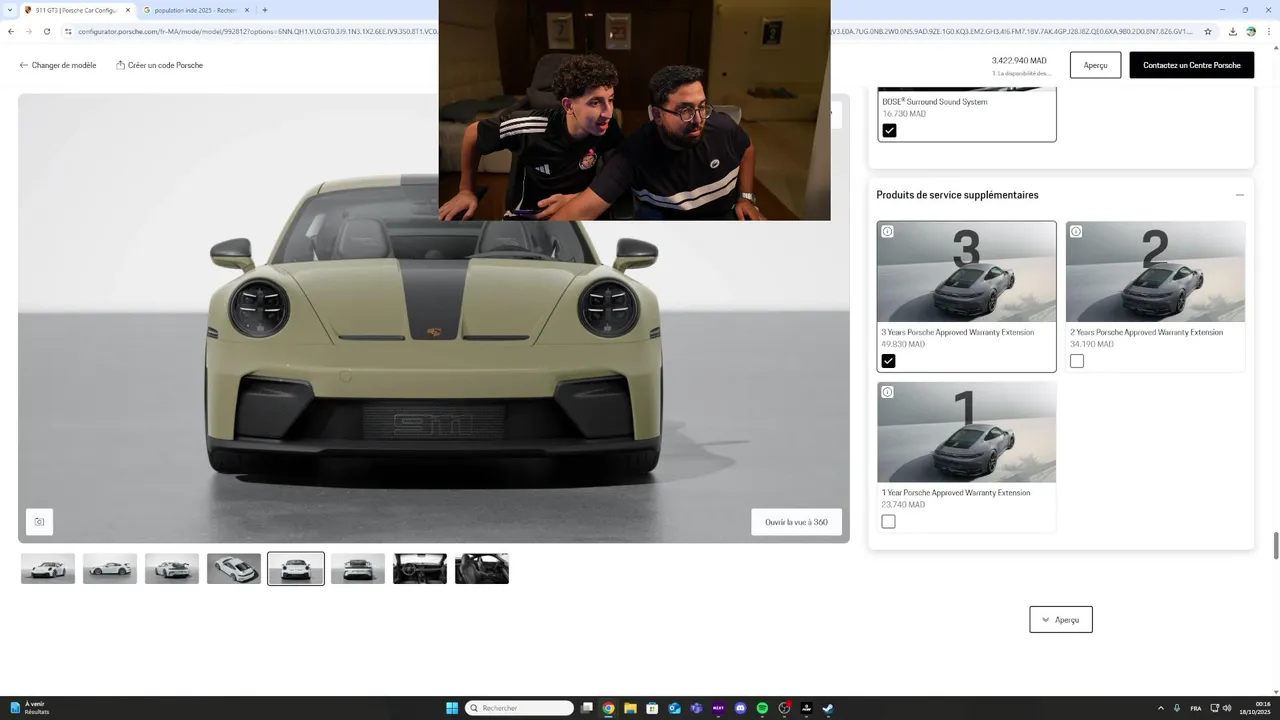
Task: Open File Explorer from the taskbar
Action: (630, 708)
